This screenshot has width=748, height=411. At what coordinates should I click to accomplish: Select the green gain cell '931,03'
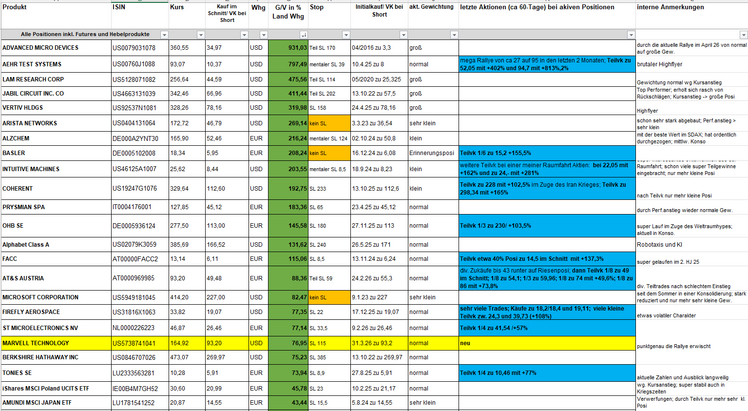tap(288, 48)
